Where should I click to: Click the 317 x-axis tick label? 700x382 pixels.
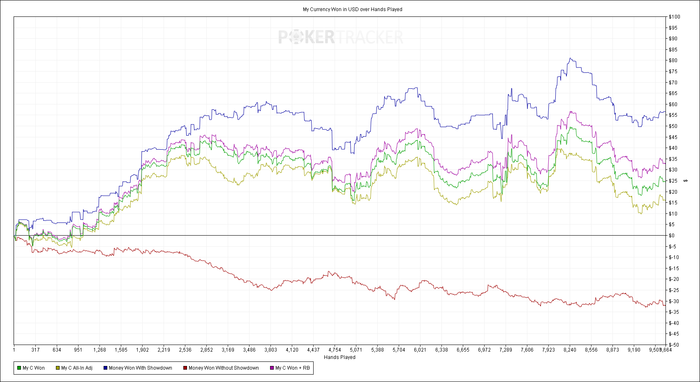(x=36, y=350)
